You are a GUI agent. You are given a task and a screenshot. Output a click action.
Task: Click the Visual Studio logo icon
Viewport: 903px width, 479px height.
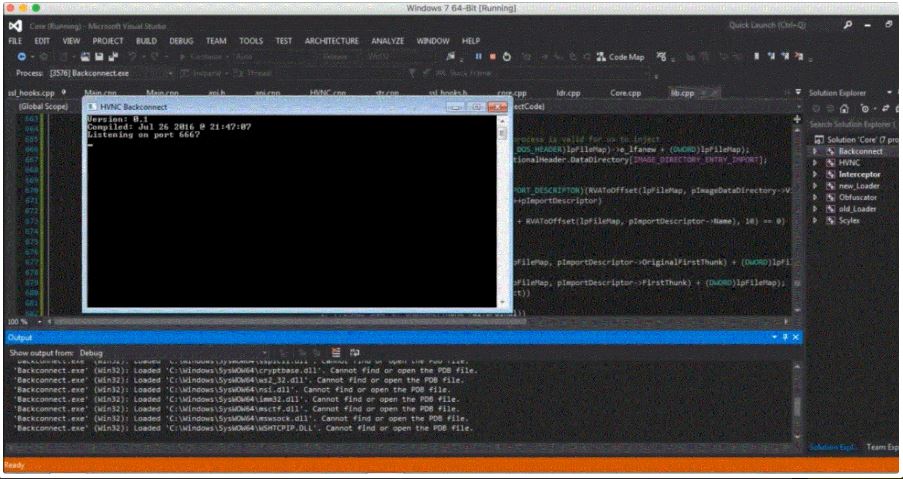pos(14,24)
